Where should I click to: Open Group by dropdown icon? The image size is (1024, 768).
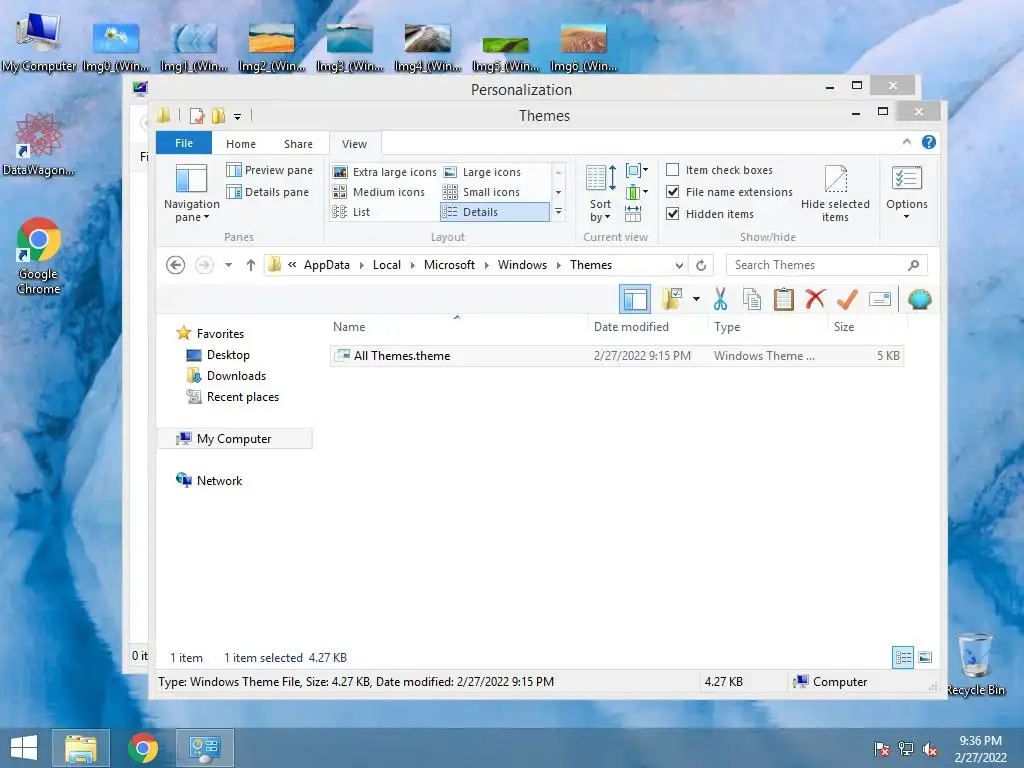[x=637, y=170]
